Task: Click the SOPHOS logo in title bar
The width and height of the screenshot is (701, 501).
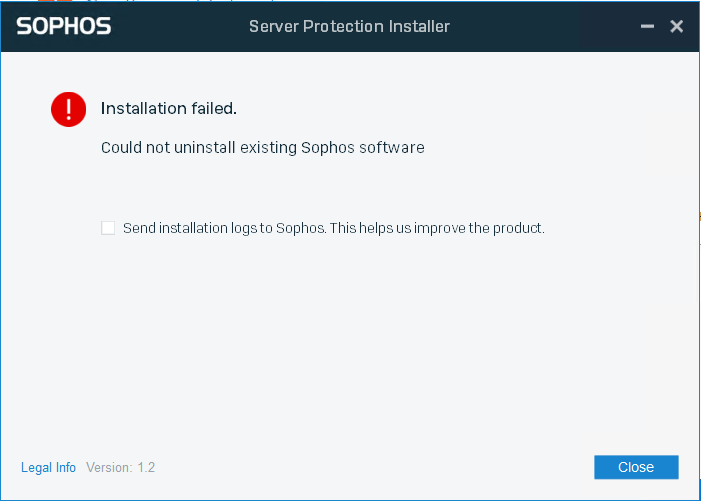Action: pyautogui.click(x=63, y=26)
